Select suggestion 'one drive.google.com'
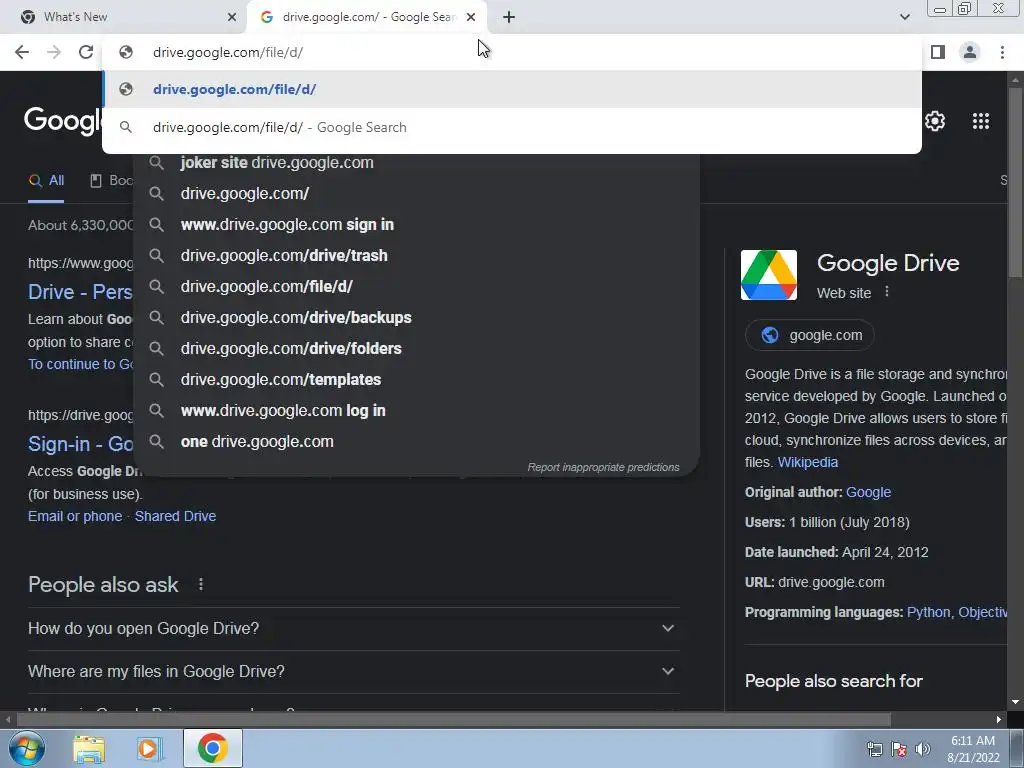This screenshot has width=1024, height=768. click(417, 441)
